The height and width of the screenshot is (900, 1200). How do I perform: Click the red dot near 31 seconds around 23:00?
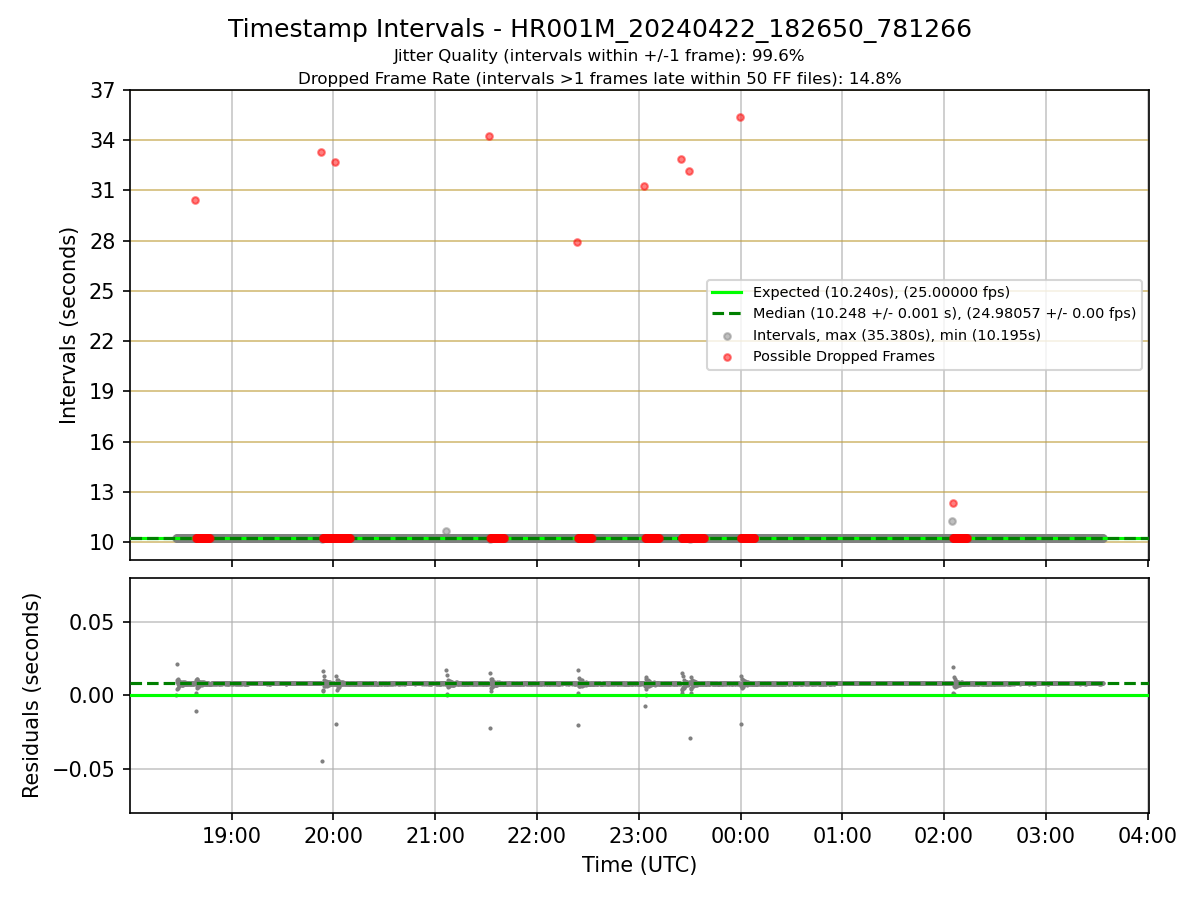pyautogui.click(x=644, y=186)
